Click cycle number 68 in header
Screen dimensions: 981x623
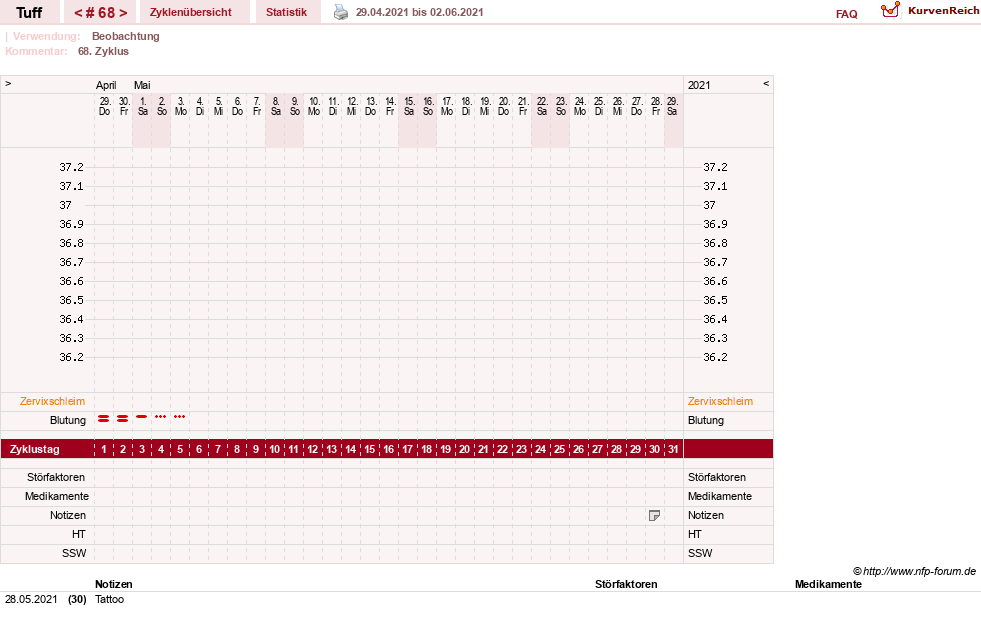coord(101,13)
